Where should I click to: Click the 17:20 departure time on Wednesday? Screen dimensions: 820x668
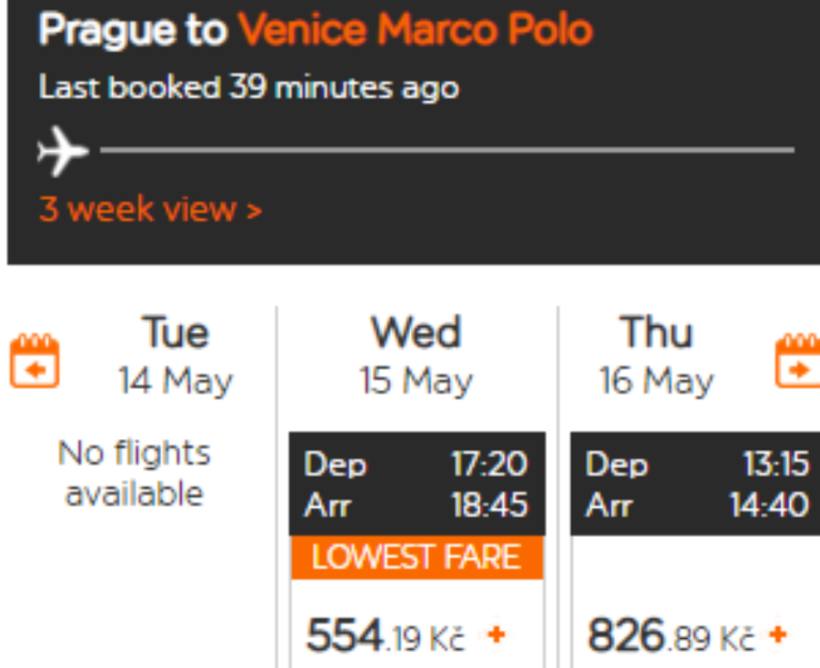click(x=489, y=465)
